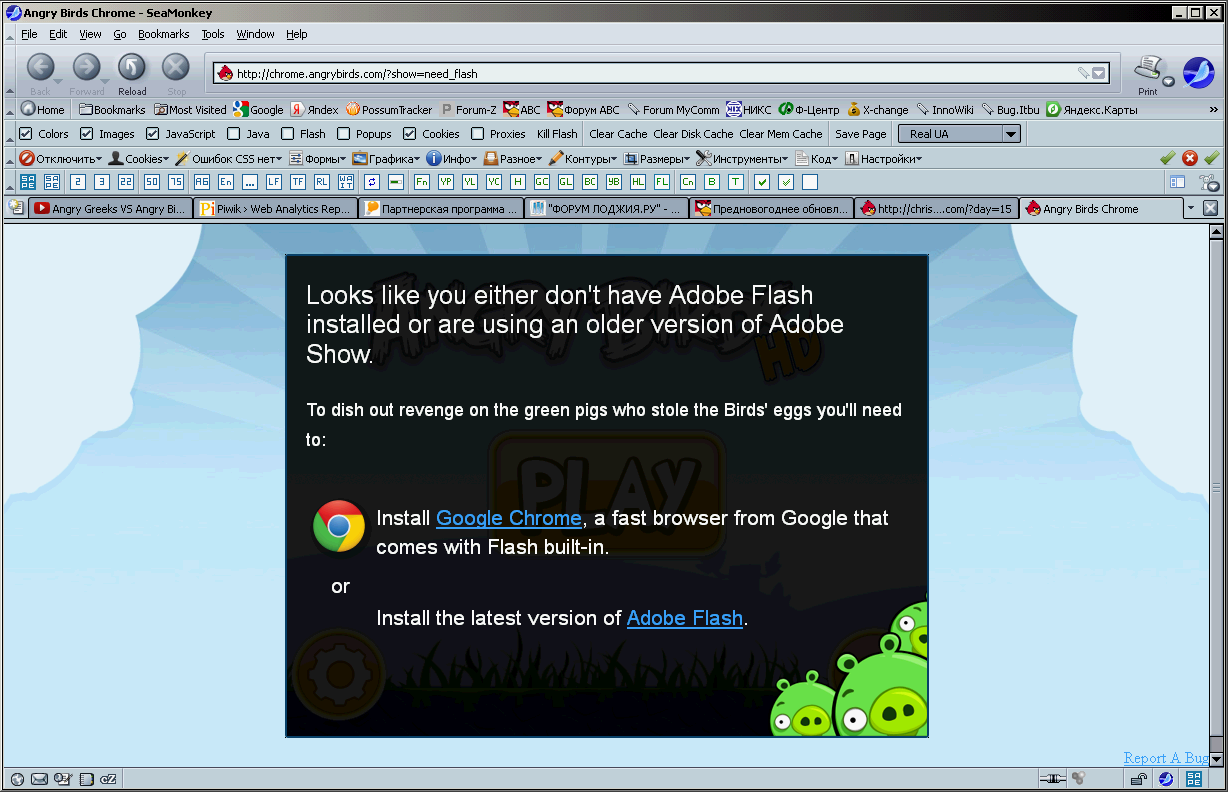Click the 'WAIT' box icon
This screenshot has height=792, width=1228.
click(x=346, y=182)
